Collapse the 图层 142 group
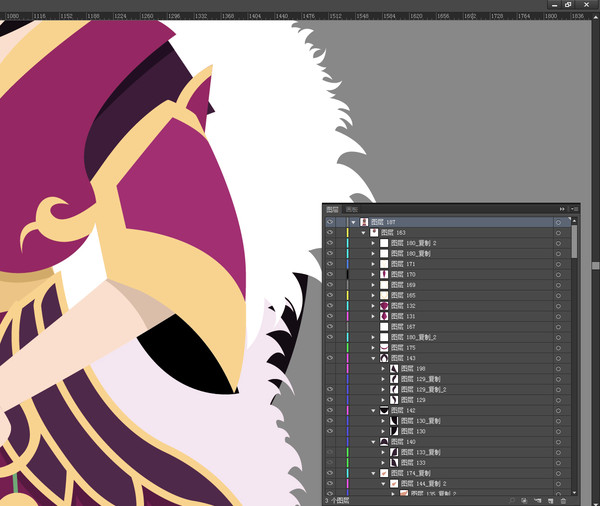 (373, 410)
